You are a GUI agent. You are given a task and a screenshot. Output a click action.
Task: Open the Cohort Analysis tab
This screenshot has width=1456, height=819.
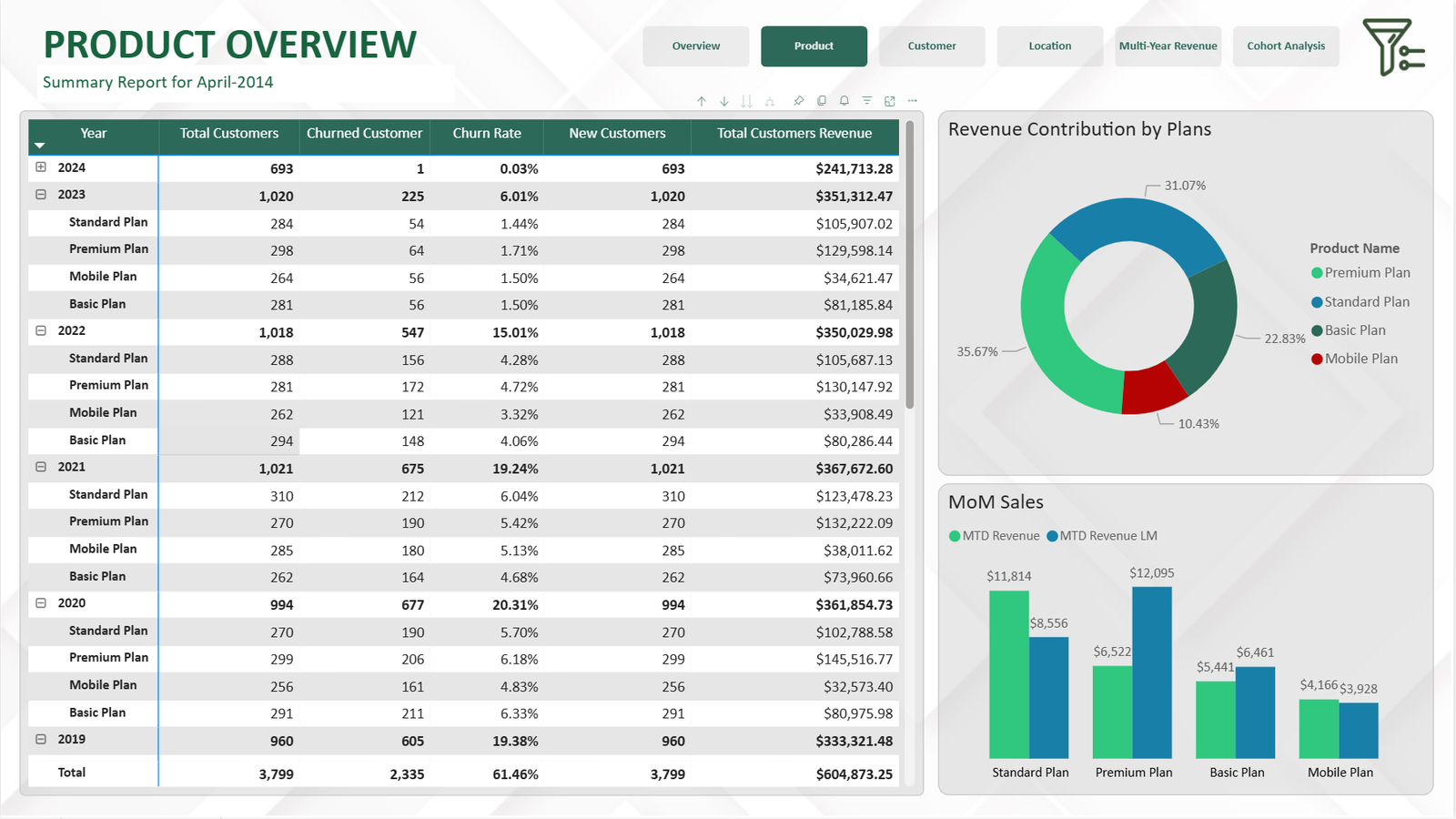coord(1286,46)
